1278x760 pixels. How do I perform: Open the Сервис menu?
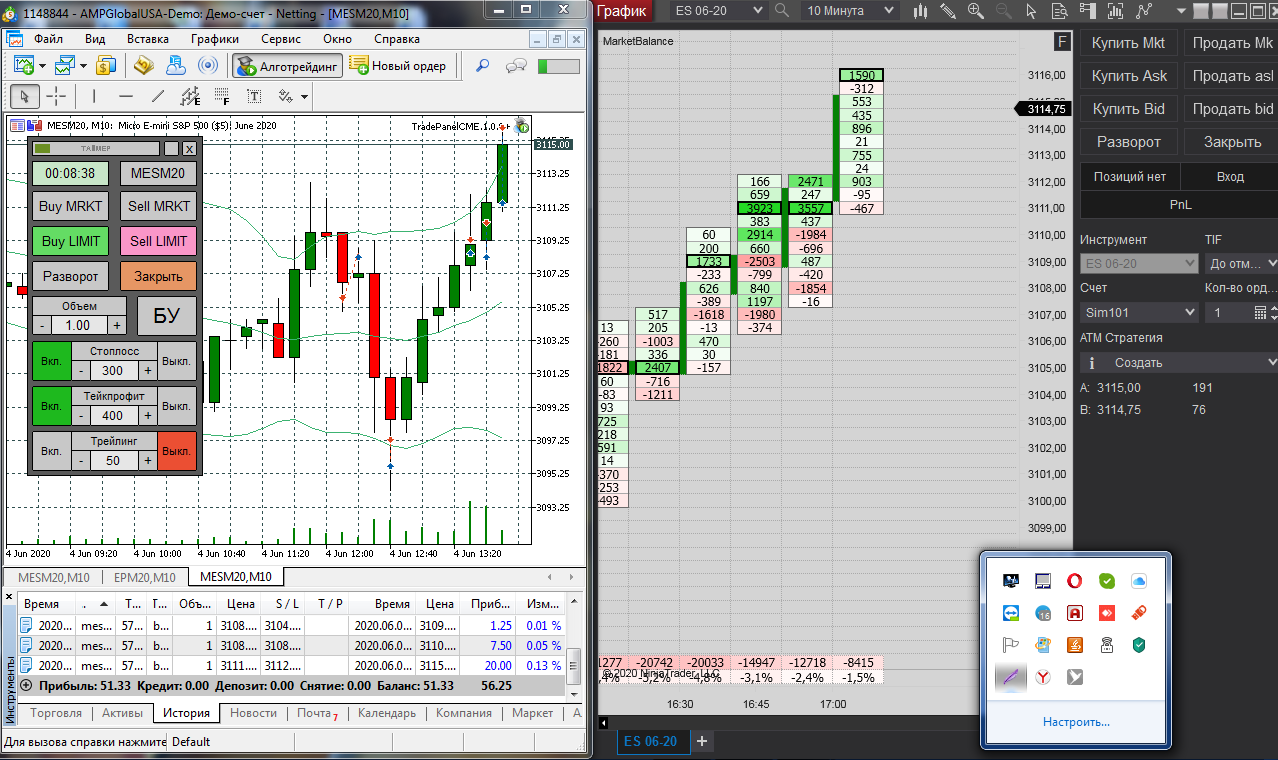[281, 39]
